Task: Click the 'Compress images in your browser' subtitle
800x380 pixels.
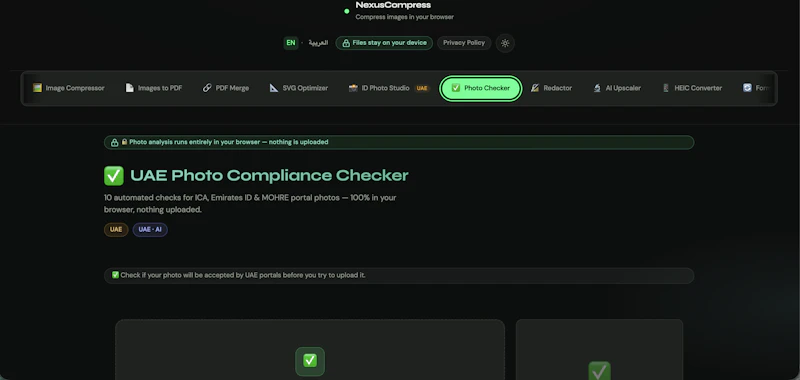Action: coord(405,17)
